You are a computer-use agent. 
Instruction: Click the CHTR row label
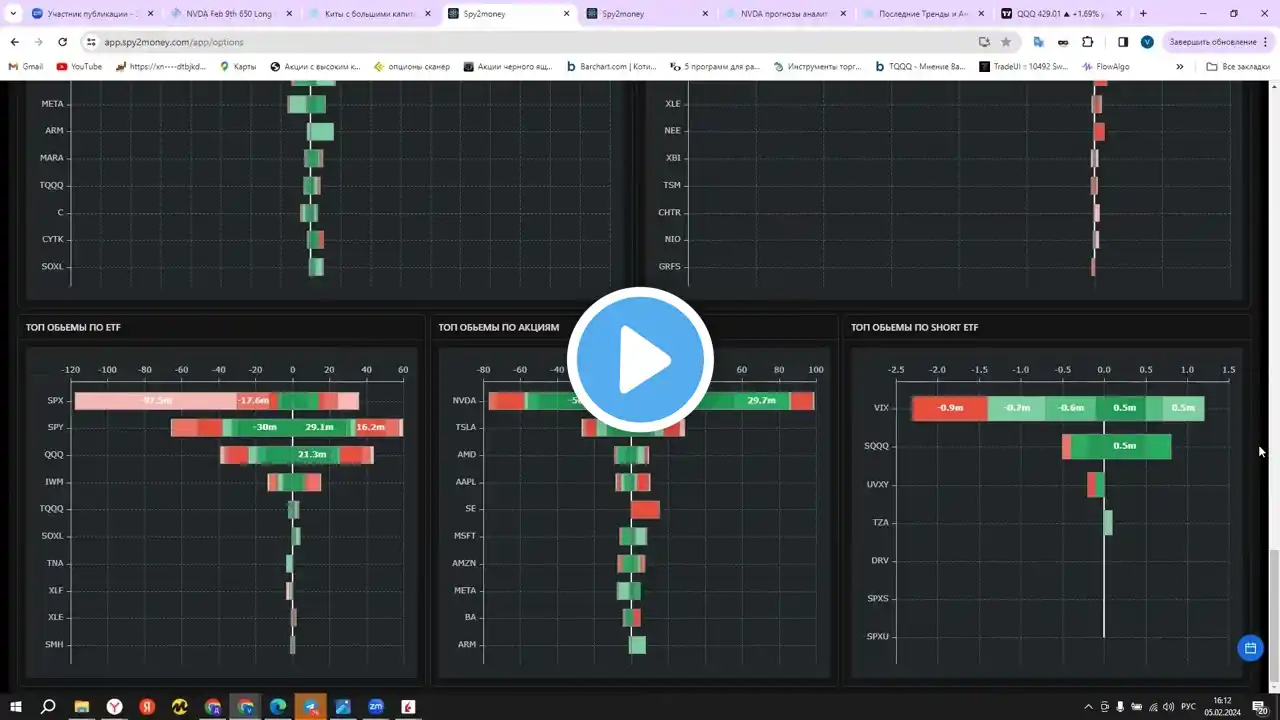[669, 213]
